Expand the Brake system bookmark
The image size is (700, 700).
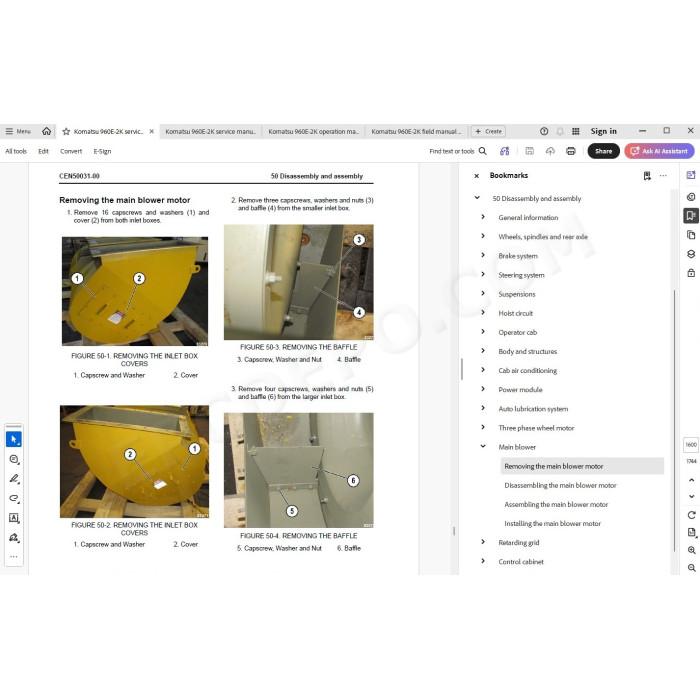point(483,255)
